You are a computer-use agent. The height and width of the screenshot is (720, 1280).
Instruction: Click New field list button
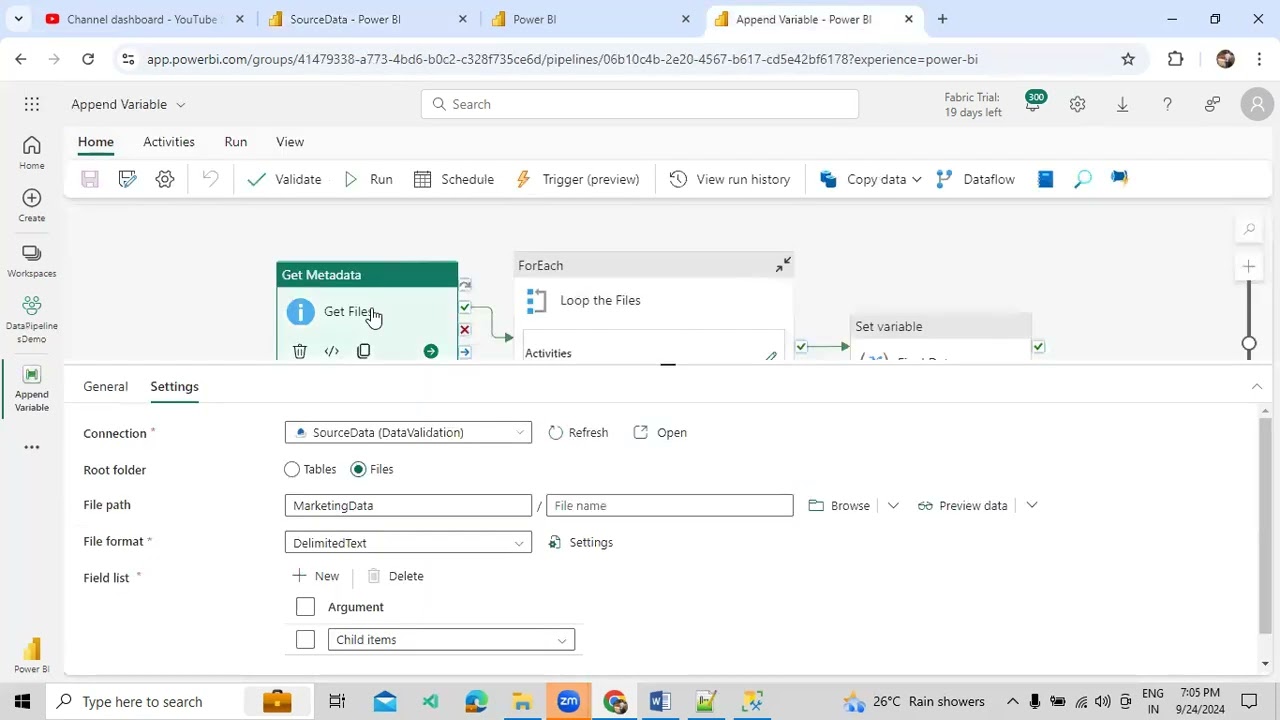[316, 576]
